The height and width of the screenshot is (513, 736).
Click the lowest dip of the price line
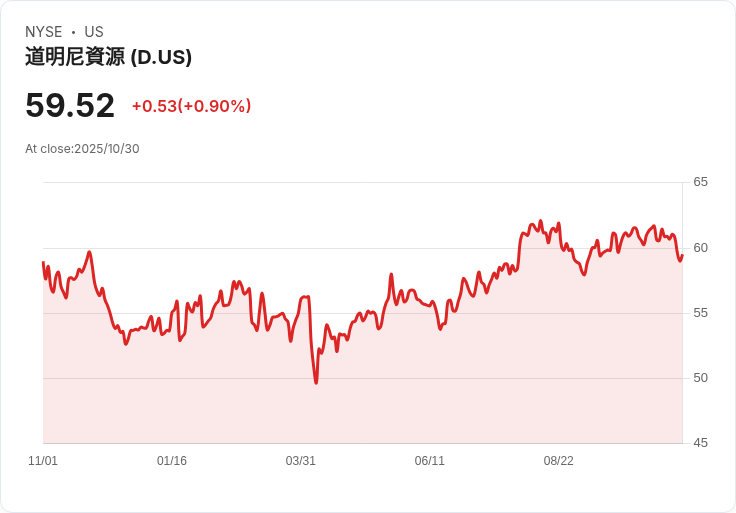(316, 383)
